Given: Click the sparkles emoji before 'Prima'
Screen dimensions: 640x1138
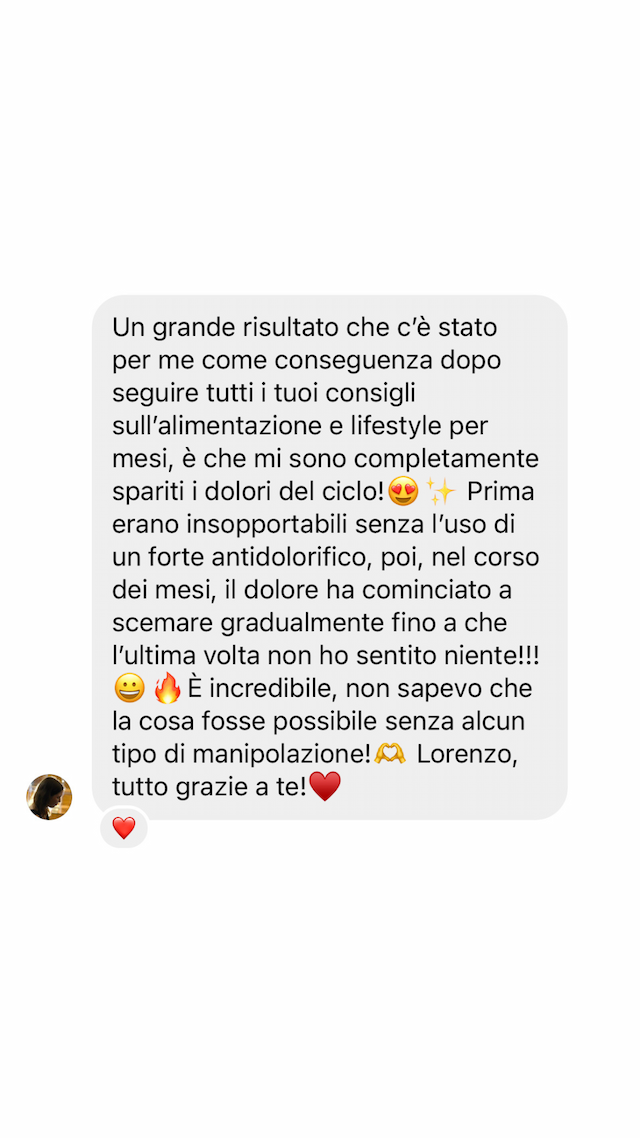Looking at the screenshot, I should pyautogui.click(x=440, y=491).
